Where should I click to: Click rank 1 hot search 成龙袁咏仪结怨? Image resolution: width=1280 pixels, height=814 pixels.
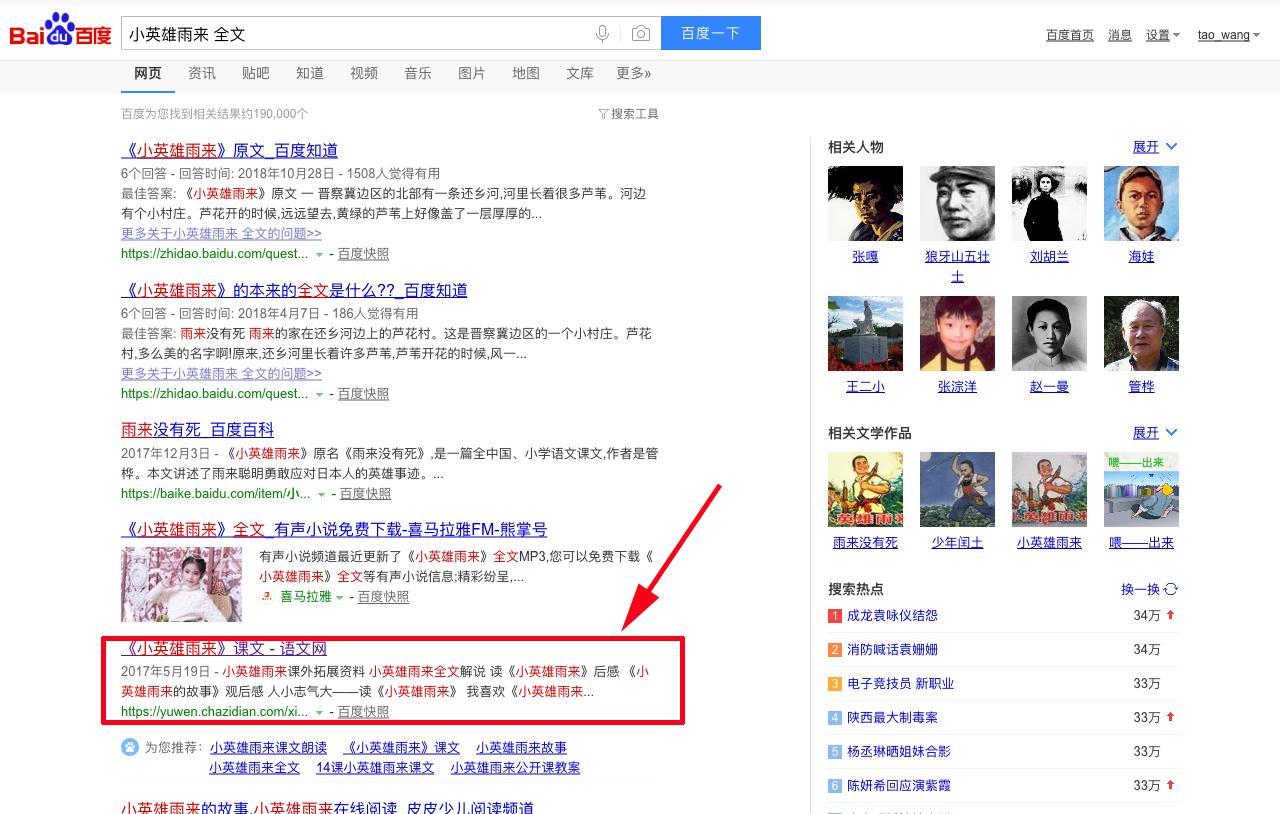click(892, 615)
